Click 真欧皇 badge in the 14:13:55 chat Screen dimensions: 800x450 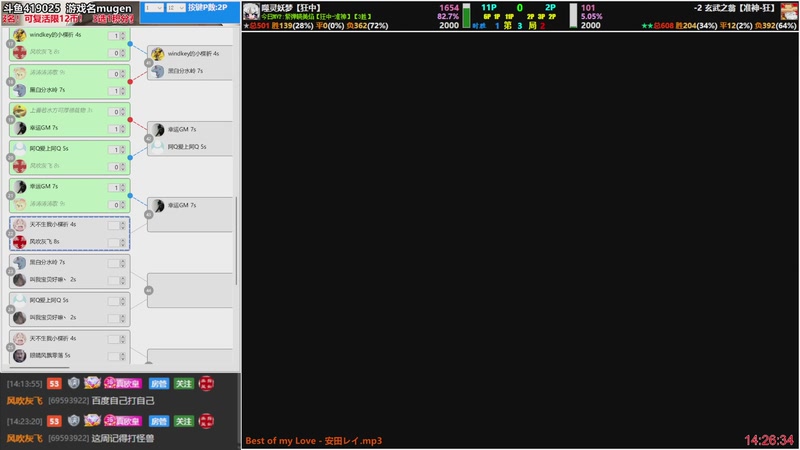pyautogui.click(x=123, y=383)
